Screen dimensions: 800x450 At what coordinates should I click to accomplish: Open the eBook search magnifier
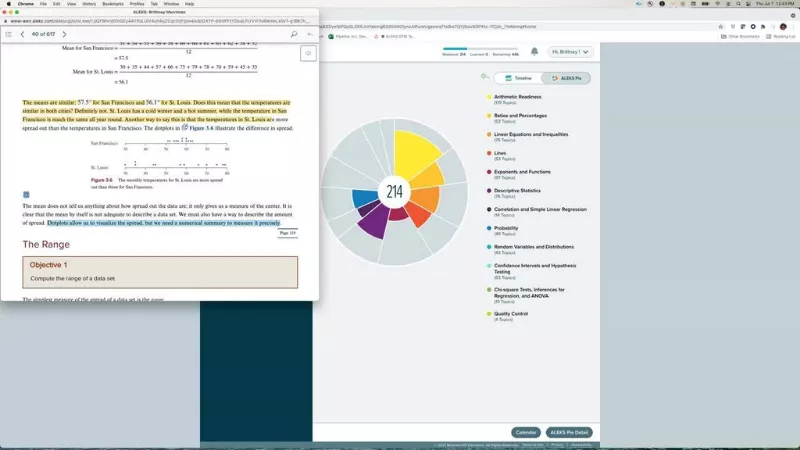click(294, 34)
